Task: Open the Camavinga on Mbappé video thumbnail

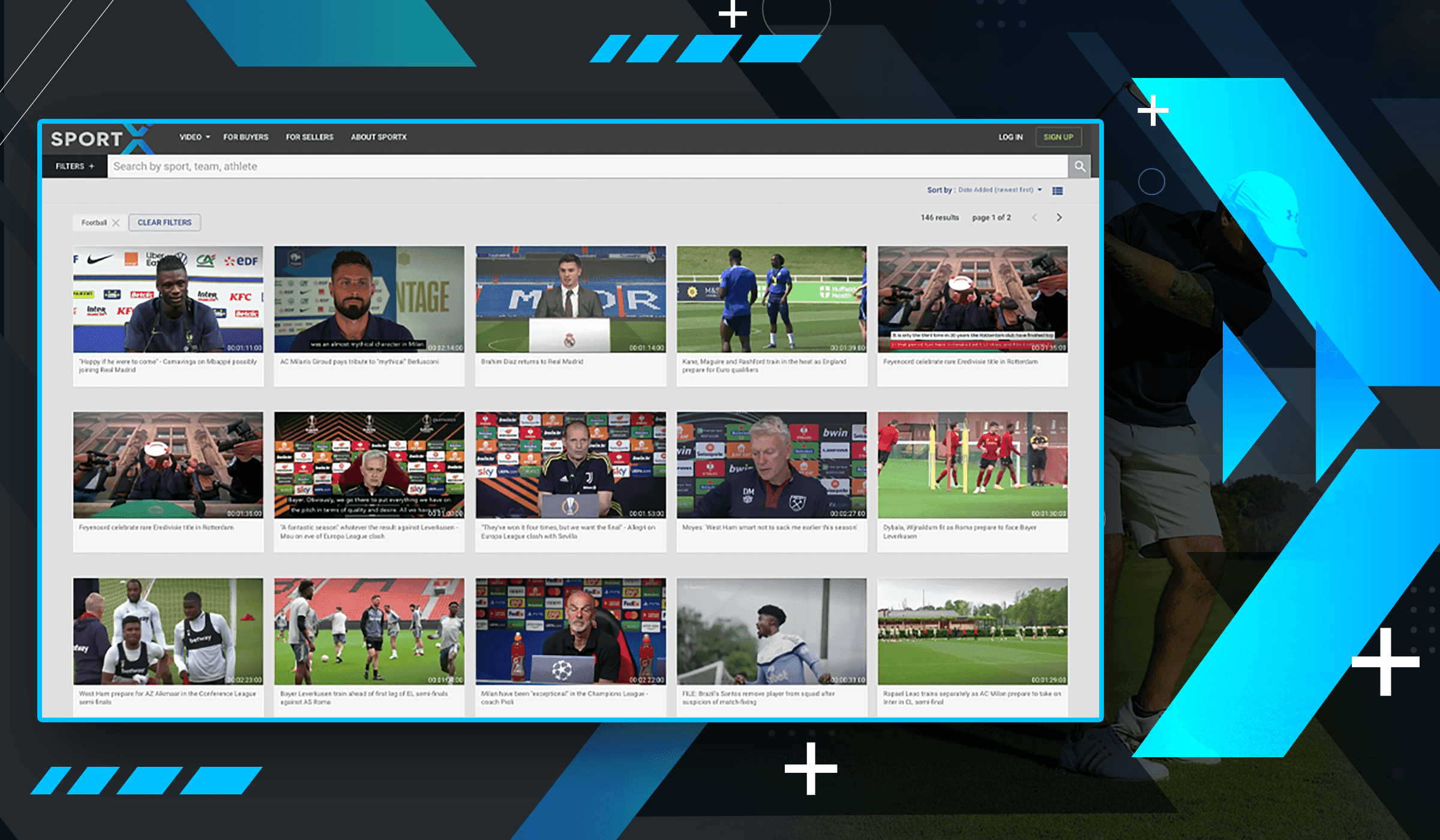Action: point(168,299)
